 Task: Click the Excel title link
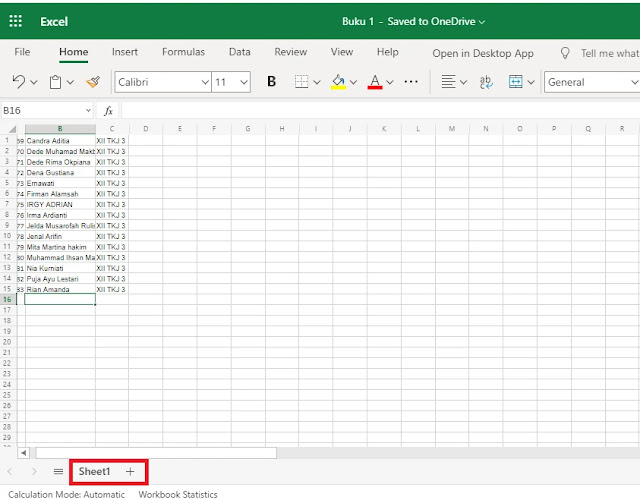(x=54, y=21)
